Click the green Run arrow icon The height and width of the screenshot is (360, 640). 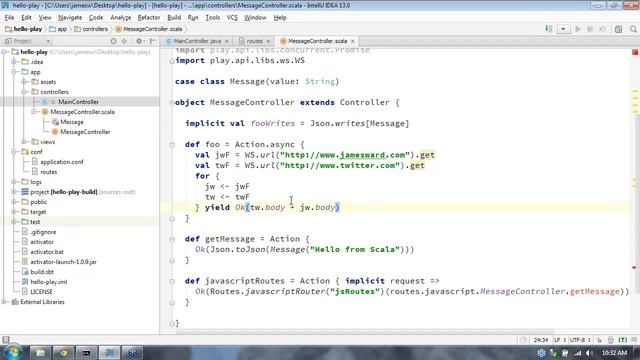578,29
